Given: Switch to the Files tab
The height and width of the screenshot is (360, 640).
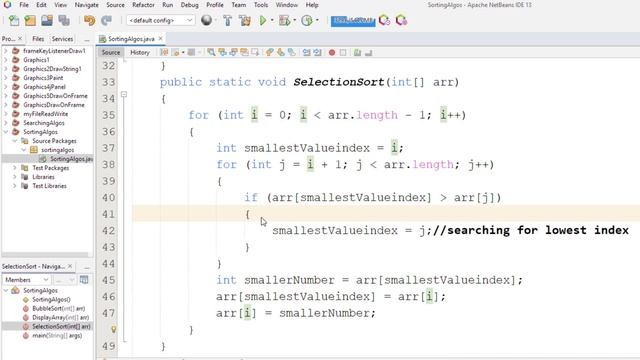Looking at the screenshot, I should 38,39.
